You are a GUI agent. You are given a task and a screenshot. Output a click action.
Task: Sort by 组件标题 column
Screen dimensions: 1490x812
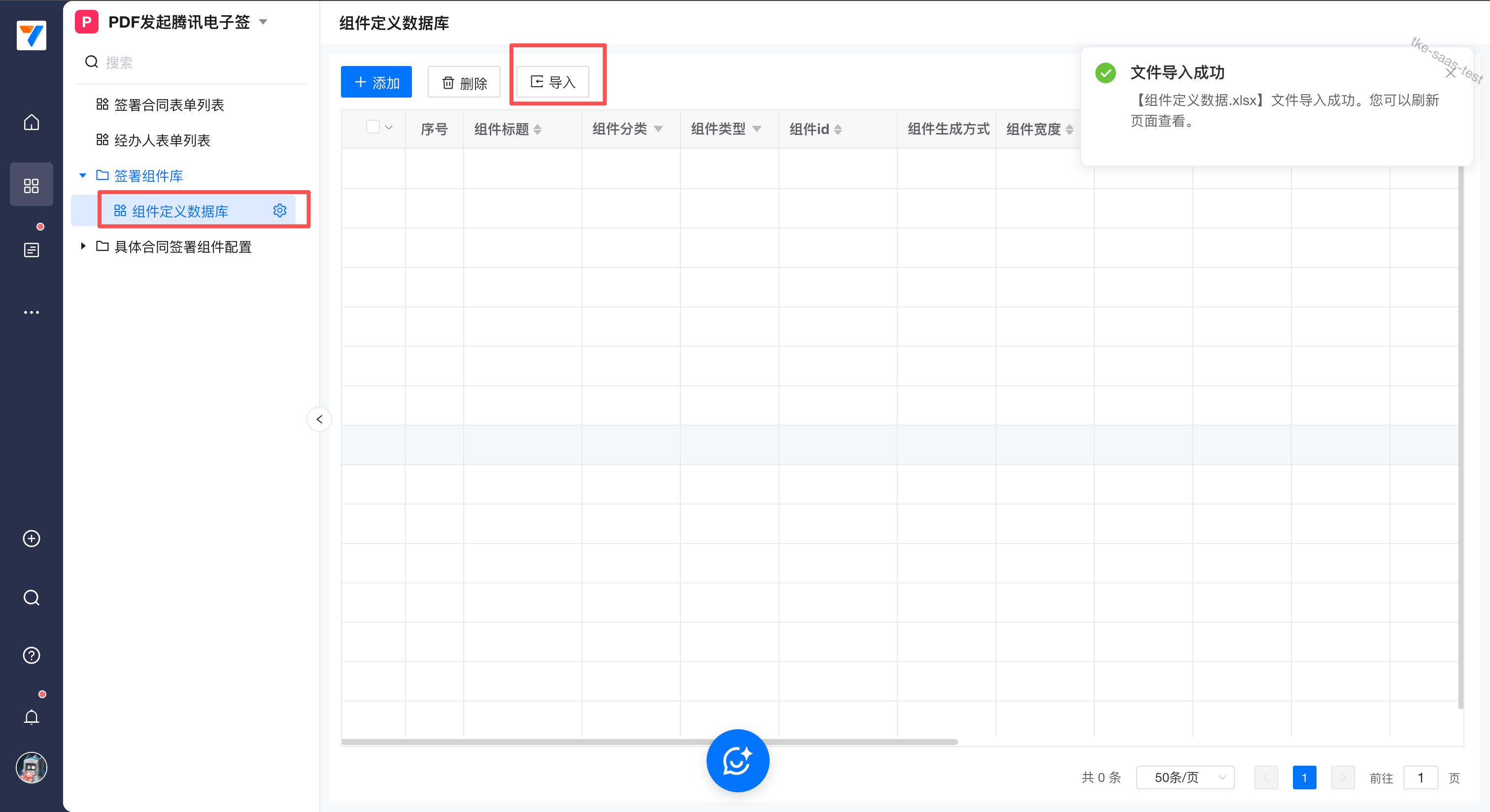(x=538, y=130)
